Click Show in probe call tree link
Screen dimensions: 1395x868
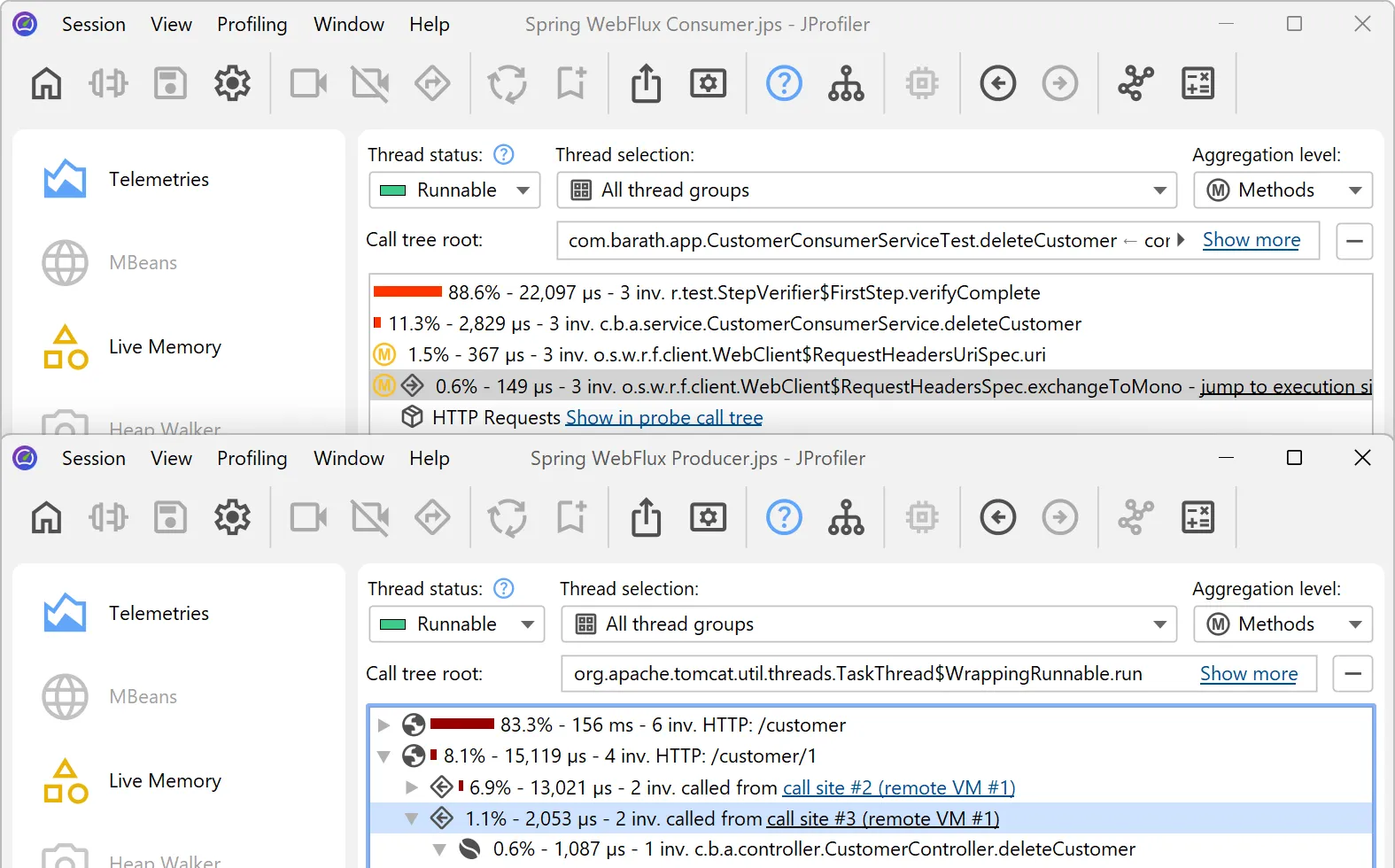pyautogui.click(x=664, y=418)
